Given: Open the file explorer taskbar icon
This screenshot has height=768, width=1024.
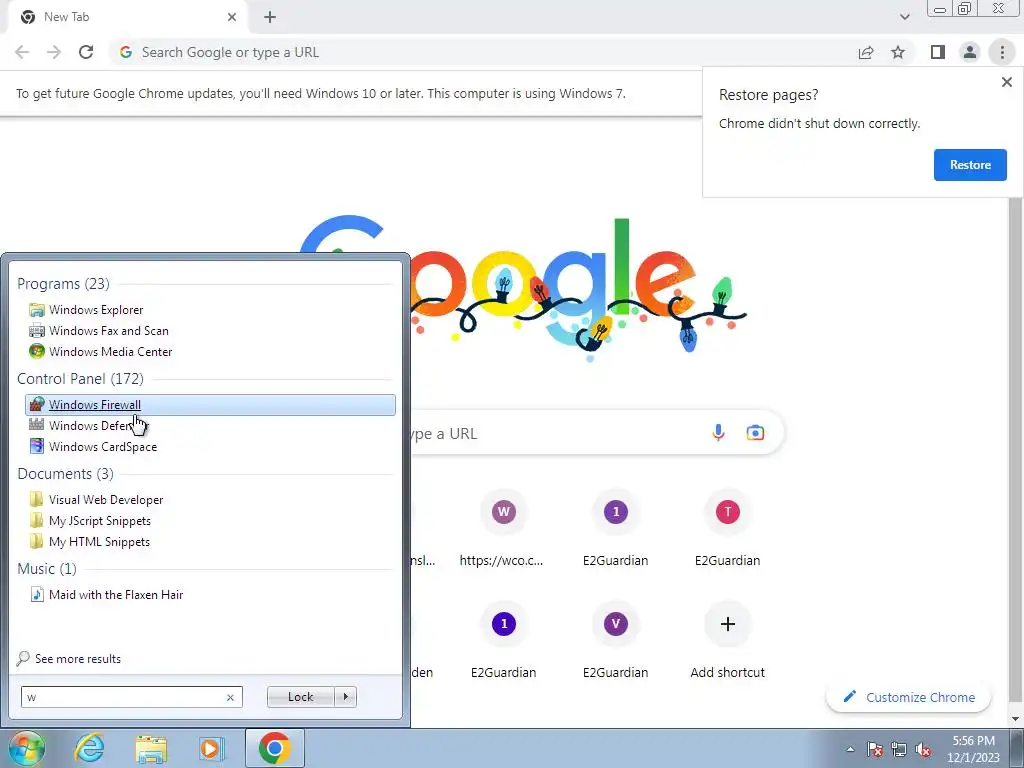Looking at the screenshot, I should click(x=151, y=748).
